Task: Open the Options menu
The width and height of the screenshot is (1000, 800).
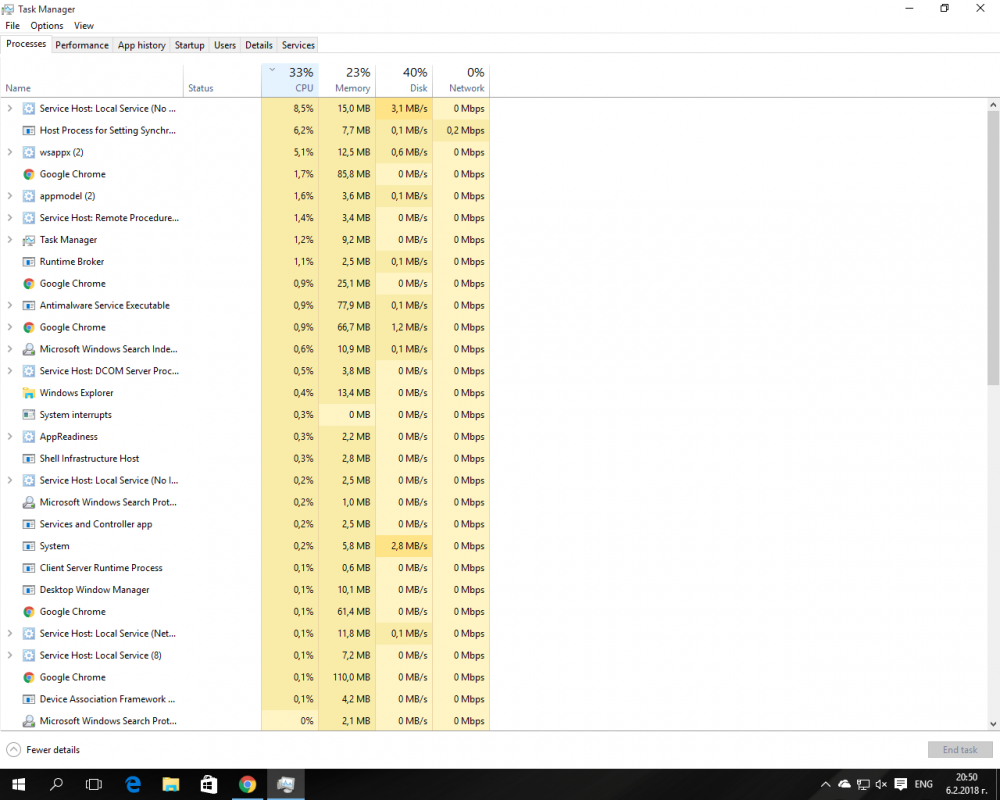Action: click(x=47, y=26)
